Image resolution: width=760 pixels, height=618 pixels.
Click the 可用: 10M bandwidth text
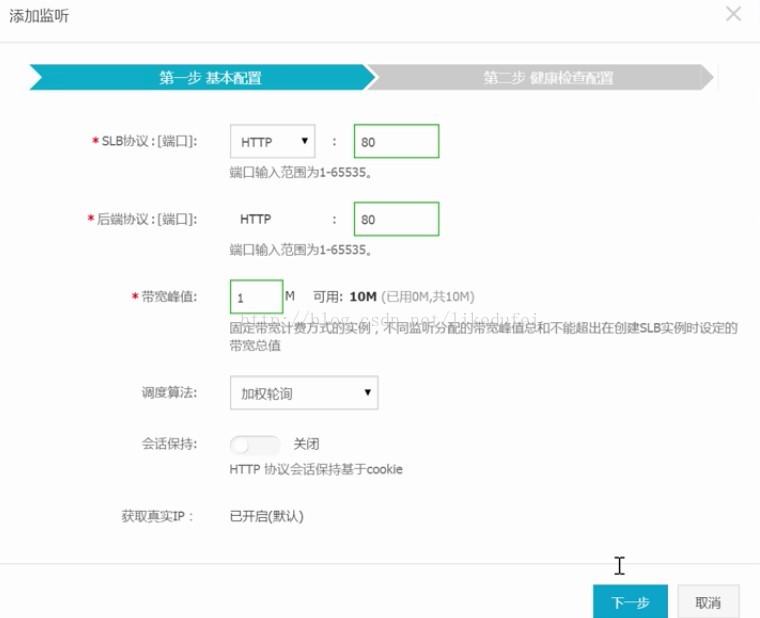click(x=345, y=297)
